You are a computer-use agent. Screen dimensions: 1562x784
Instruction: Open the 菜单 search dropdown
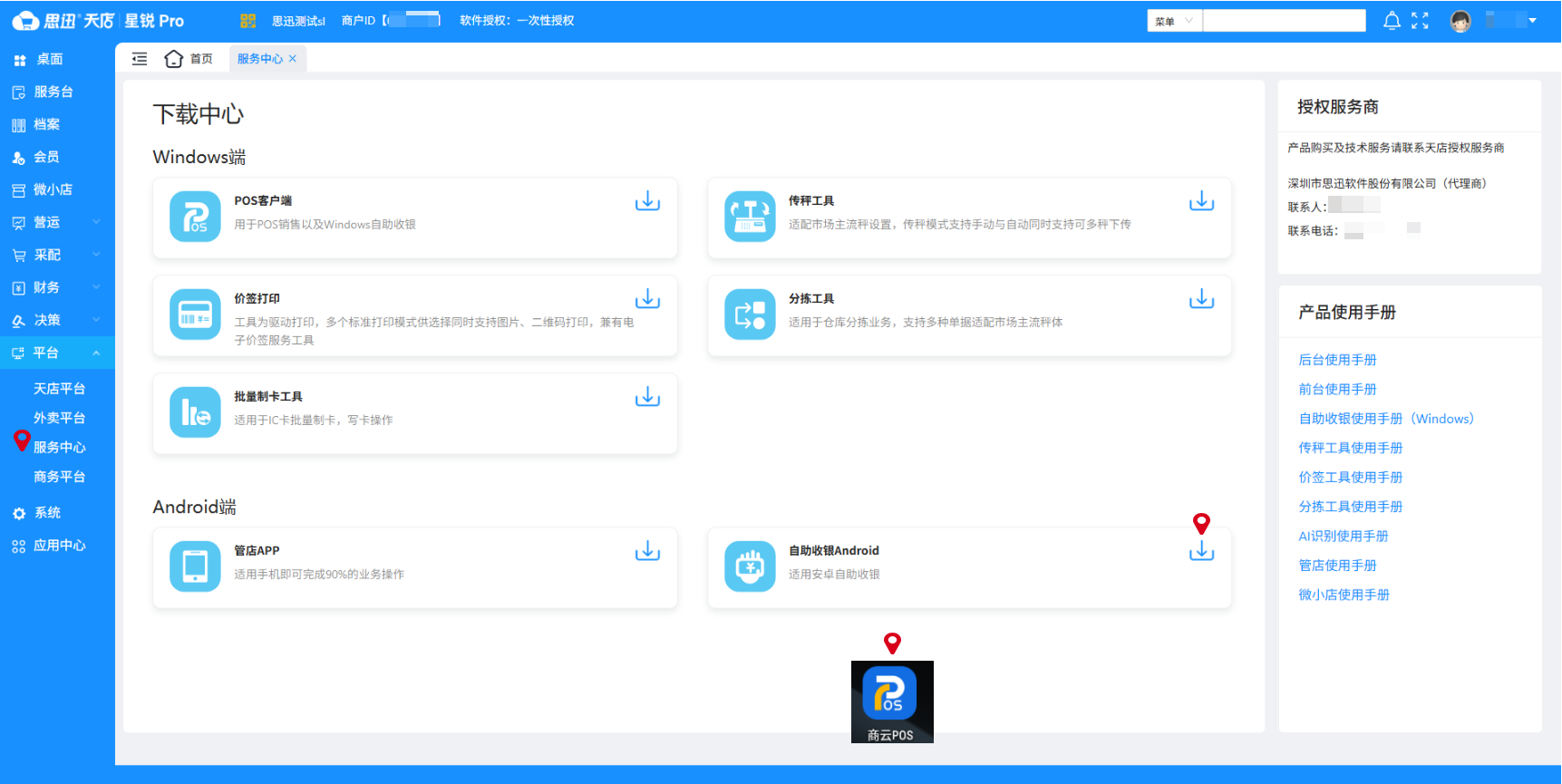(1174, 21)
